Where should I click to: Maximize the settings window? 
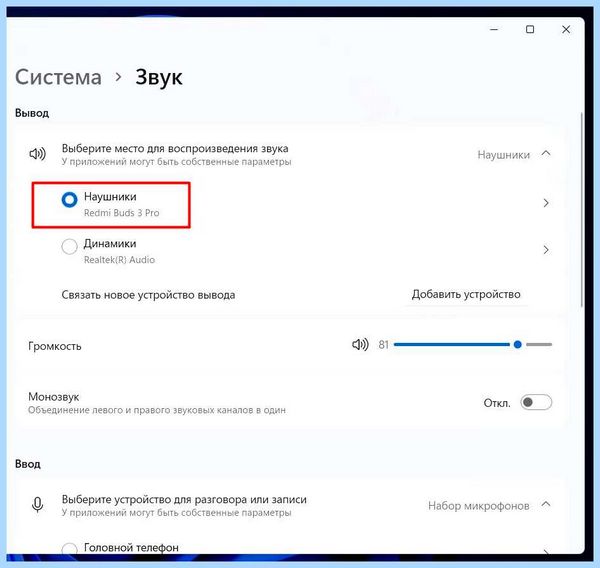530,29
